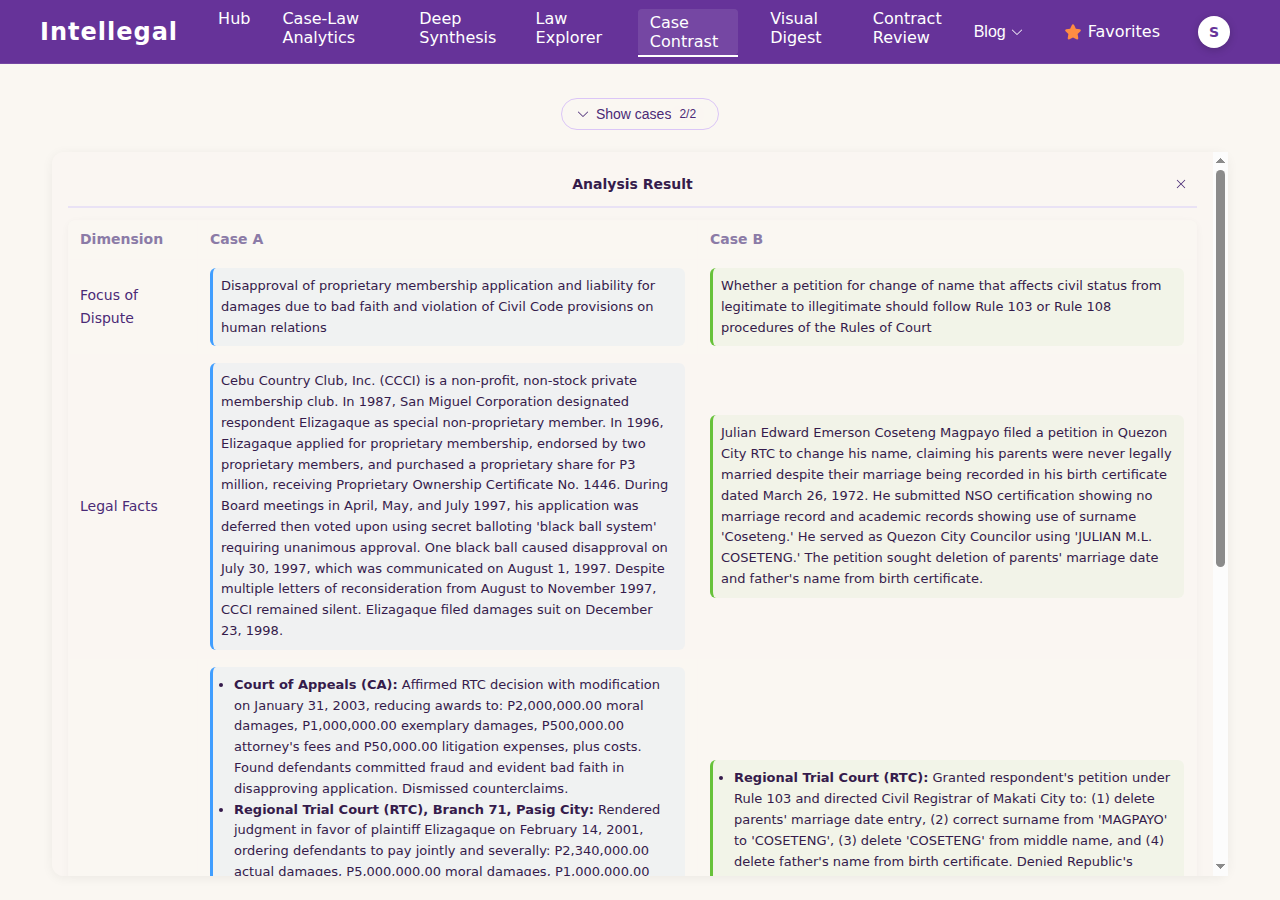The height and width of the screenshot is (900, 1280).
Task: Open Visual Digest
Action: [795, 28]
